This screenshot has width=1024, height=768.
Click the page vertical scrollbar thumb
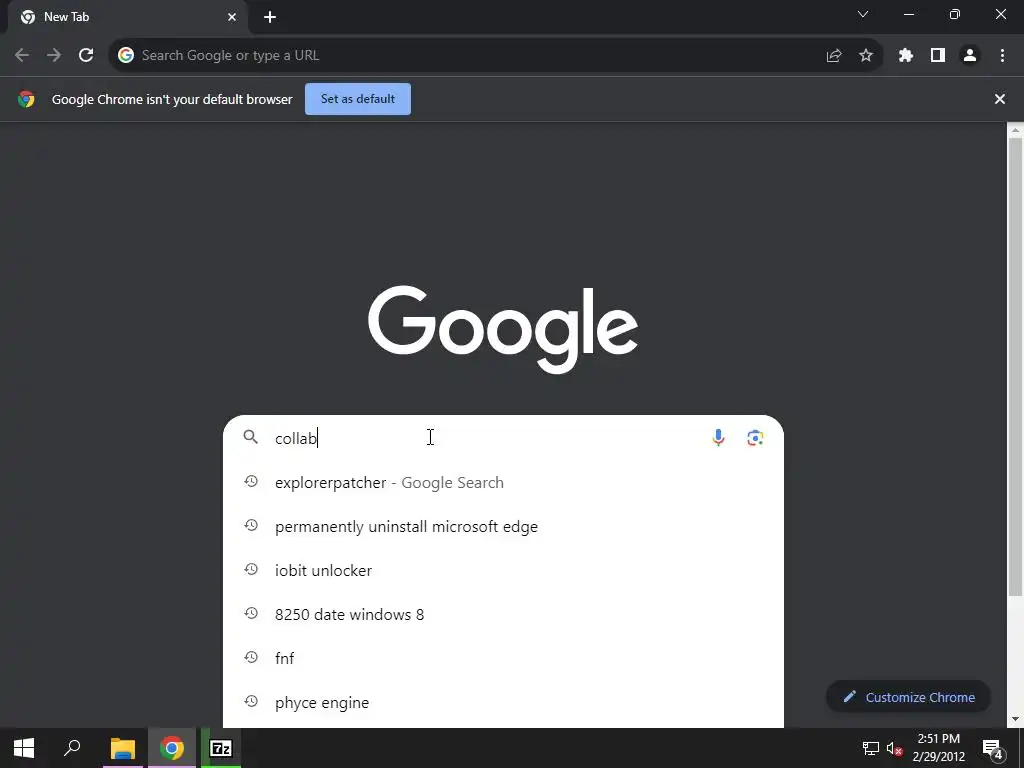click(1015, 366)
